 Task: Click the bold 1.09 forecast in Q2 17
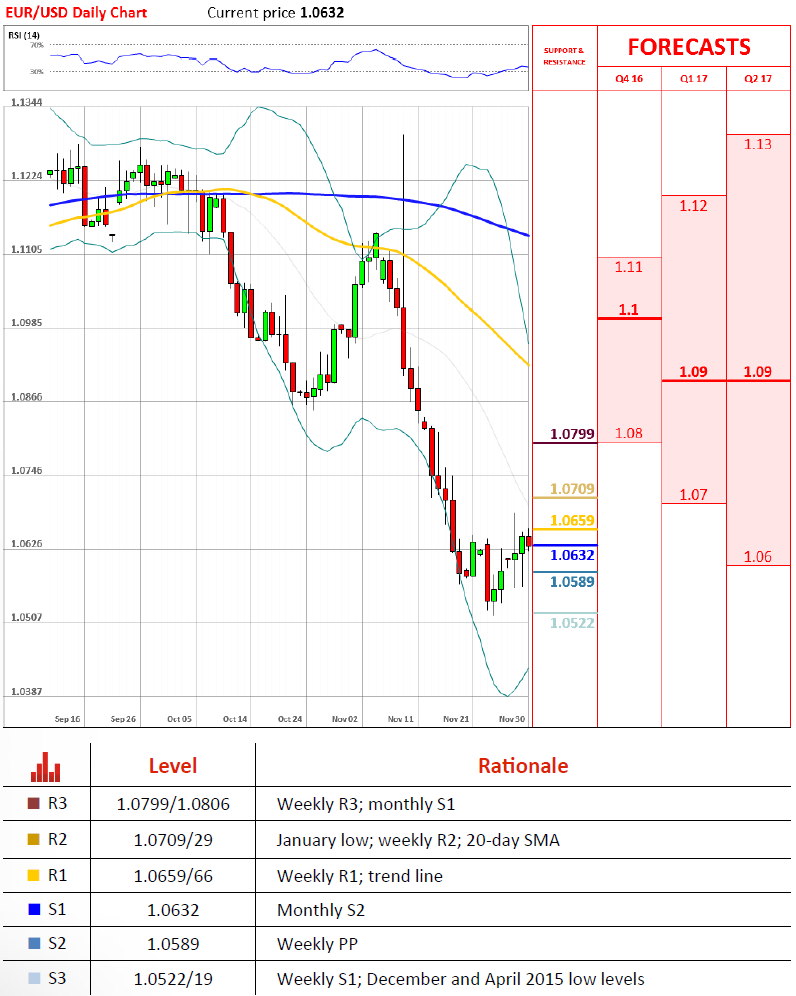(x=758, y=372)
